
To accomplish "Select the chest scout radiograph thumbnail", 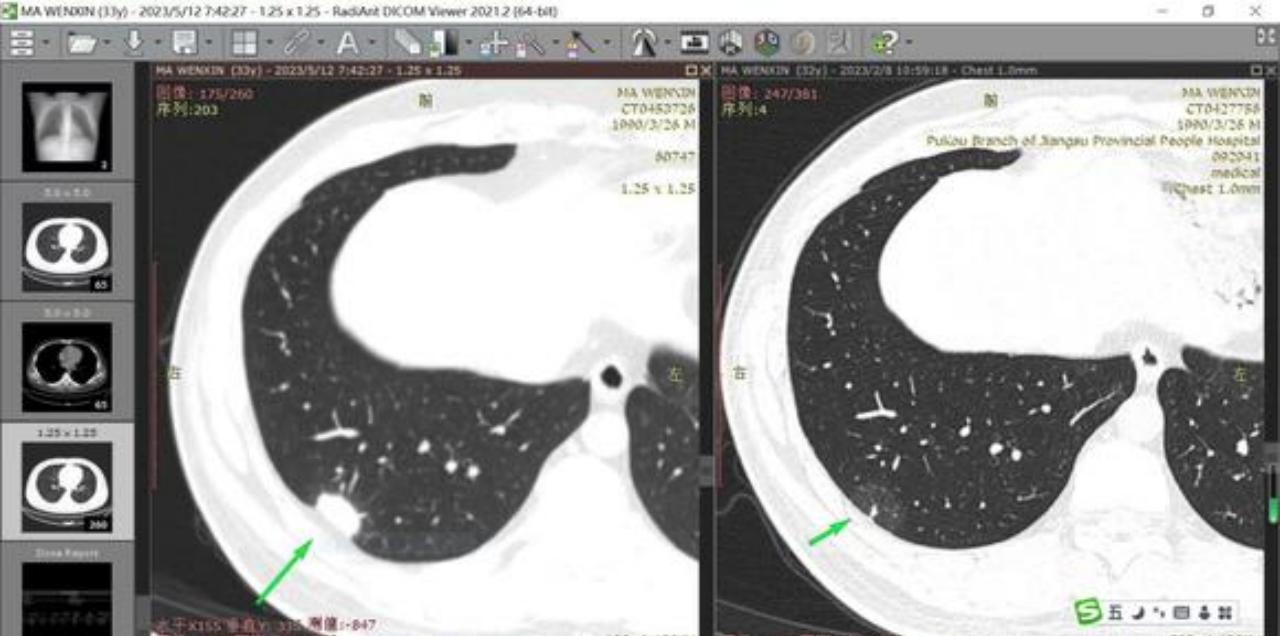I will coord(67,126).
